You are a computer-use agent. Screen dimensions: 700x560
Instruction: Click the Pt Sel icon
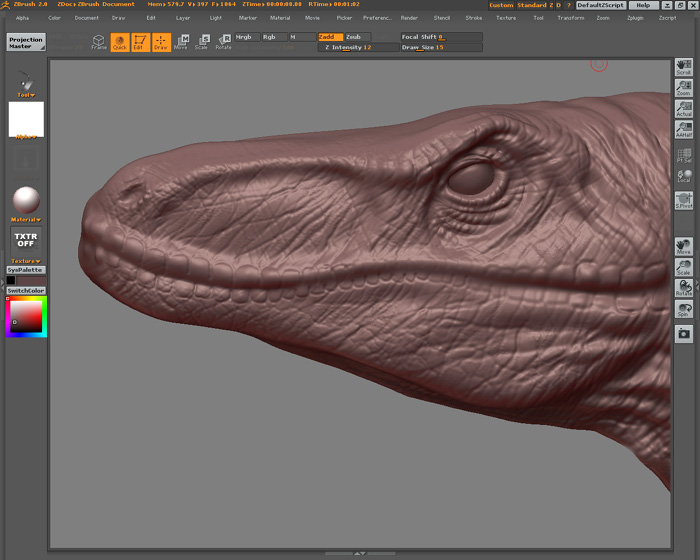click(683, 155)
